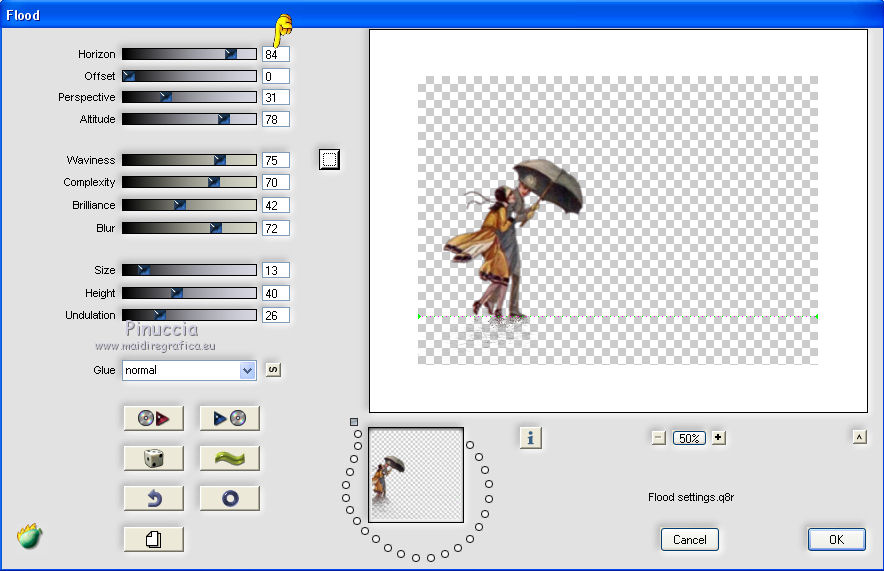Image resolution: width=884 pixels, height=571 pixels.
Task: Click the blue ring reset button
Action: click(x=229, y=498)
